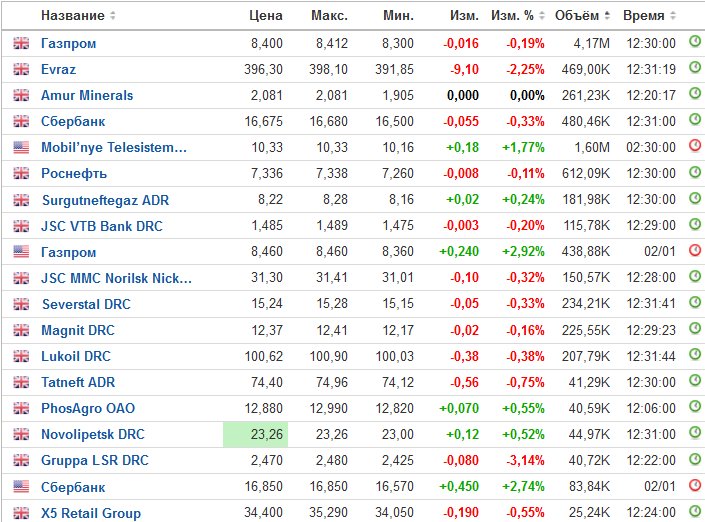
Task: Open Magnit DRC link
Action: tap(78, 330)
